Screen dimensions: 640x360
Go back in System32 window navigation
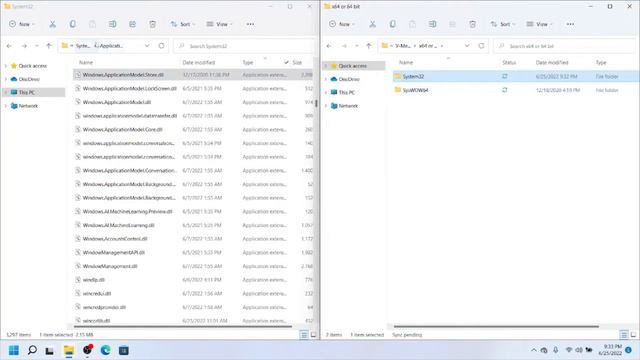(9, 46)
